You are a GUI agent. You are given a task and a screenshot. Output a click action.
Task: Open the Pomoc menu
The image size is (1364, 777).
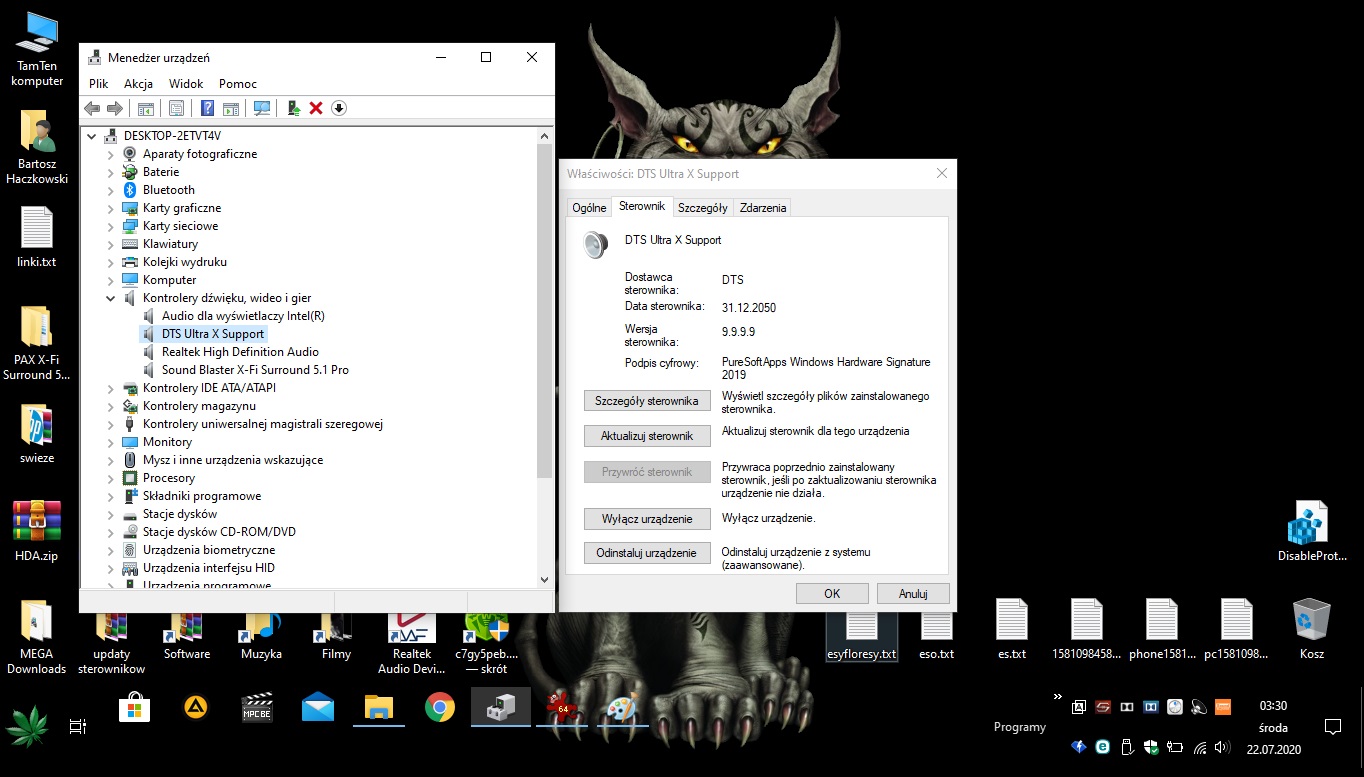(238, 84)
